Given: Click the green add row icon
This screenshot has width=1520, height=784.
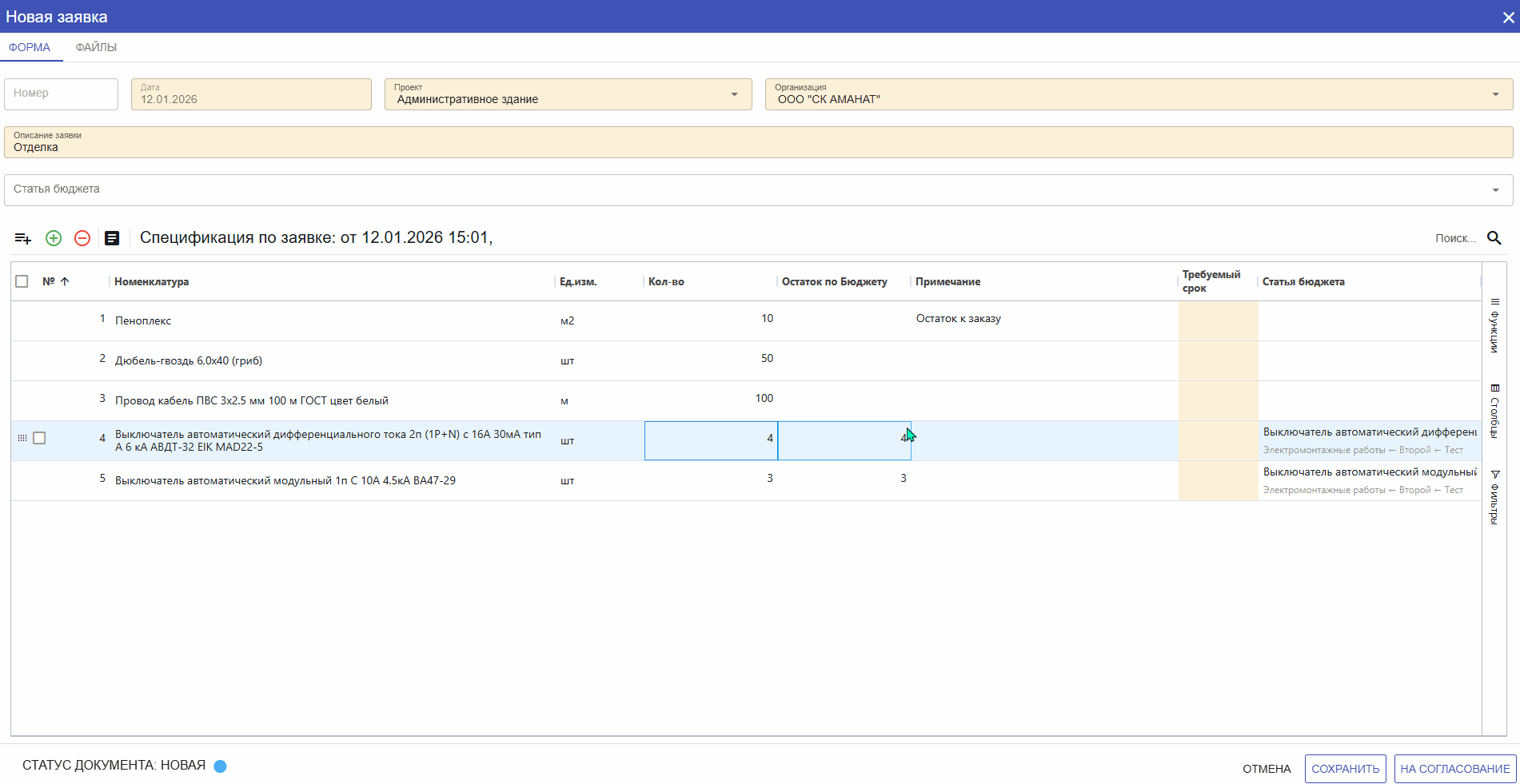Looking at the screenshot, I should tap(54, 238).
